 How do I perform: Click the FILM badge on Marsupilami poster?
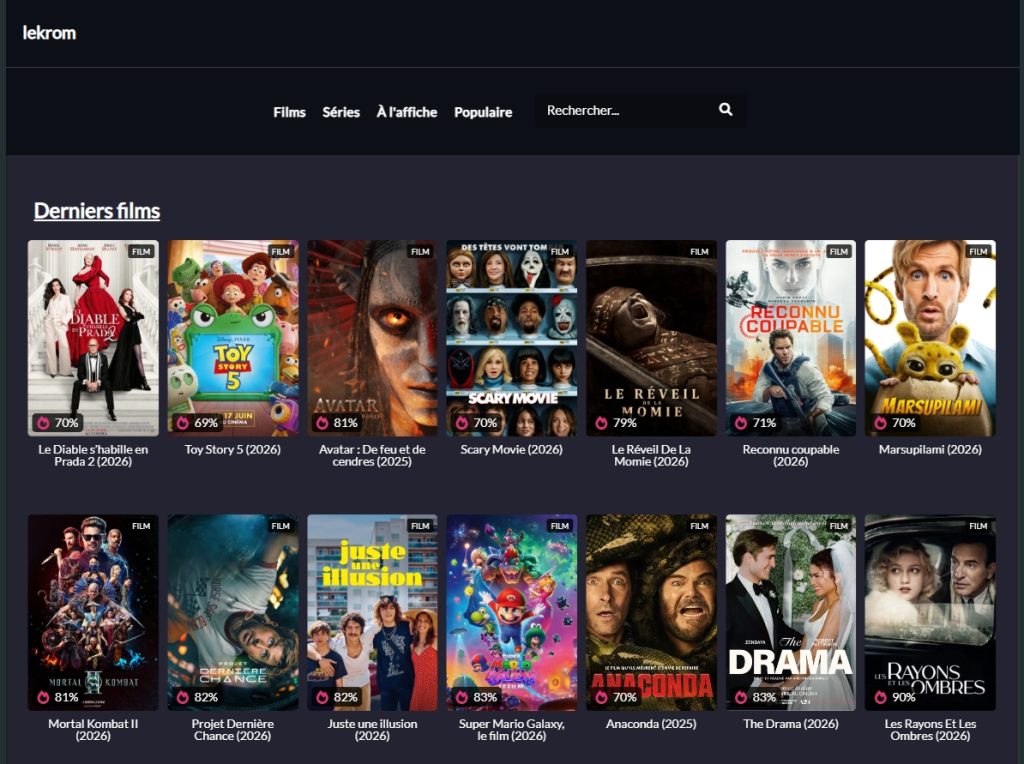(978, 251)
